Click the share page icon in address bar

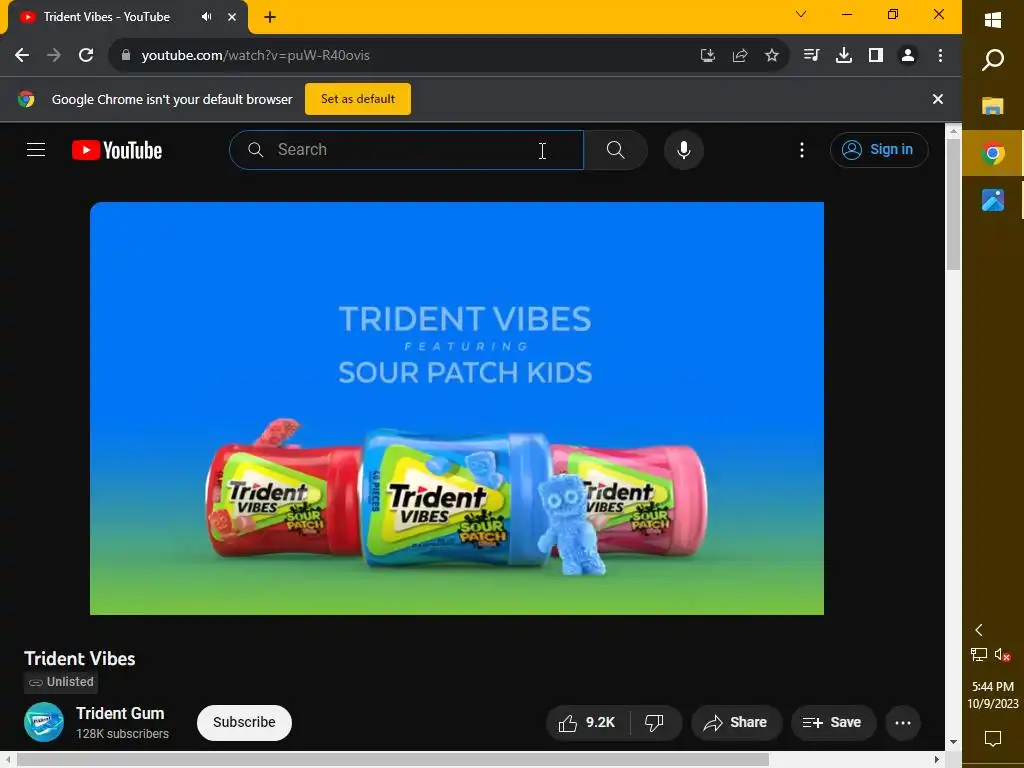click(740, 56)
